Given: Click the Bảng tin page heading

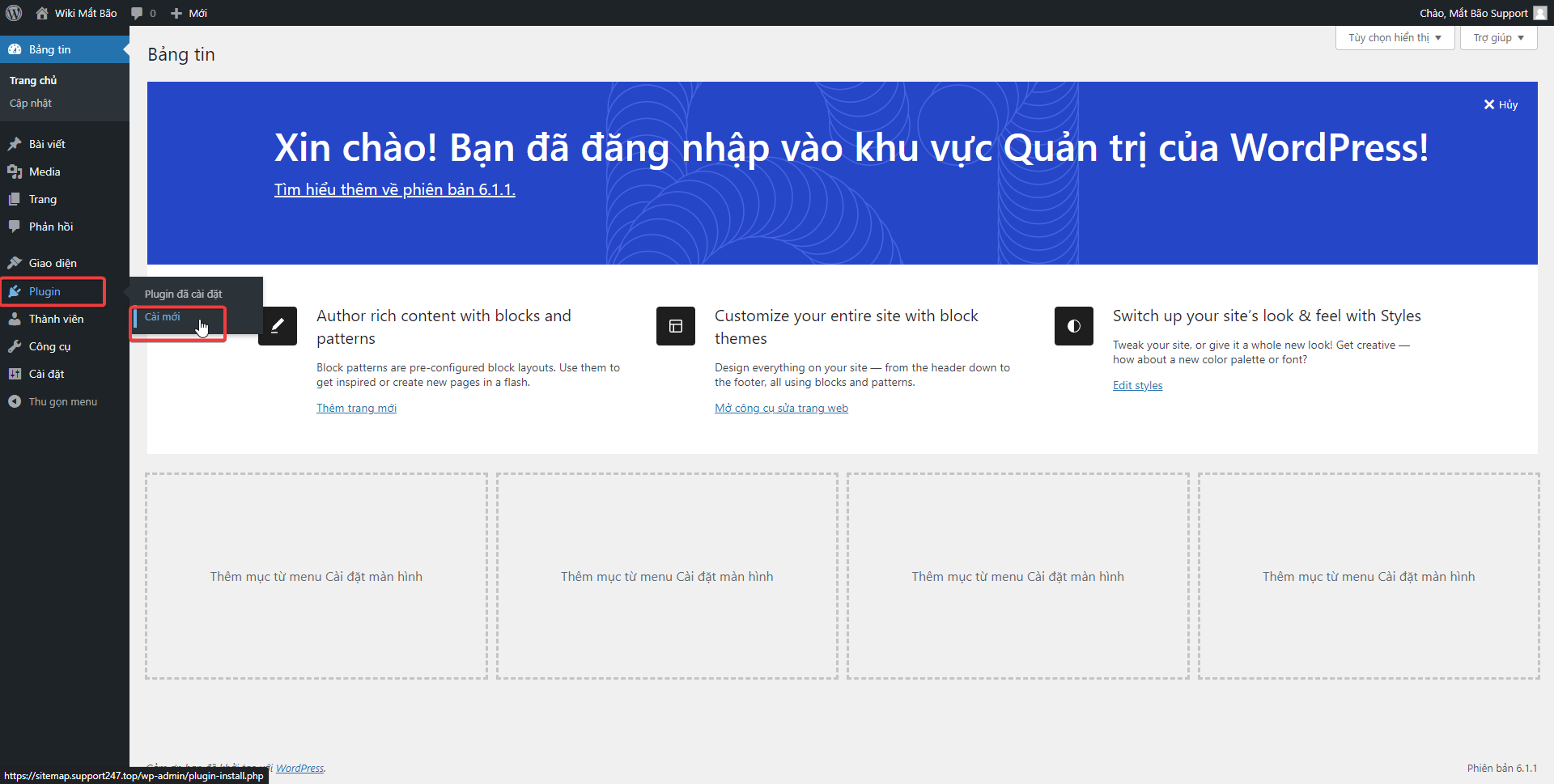Looking at the screenshot, I should 181,54.
